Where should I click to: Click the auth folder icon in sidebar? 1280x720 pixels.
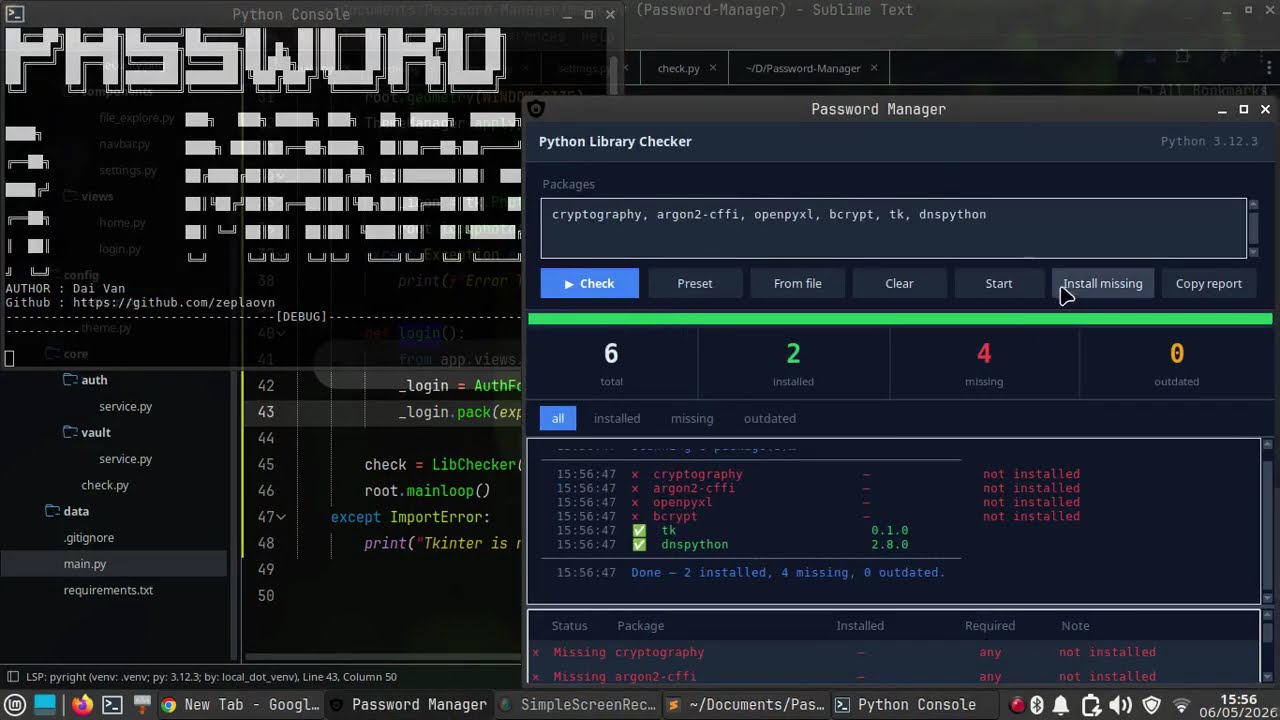point(71,380)
